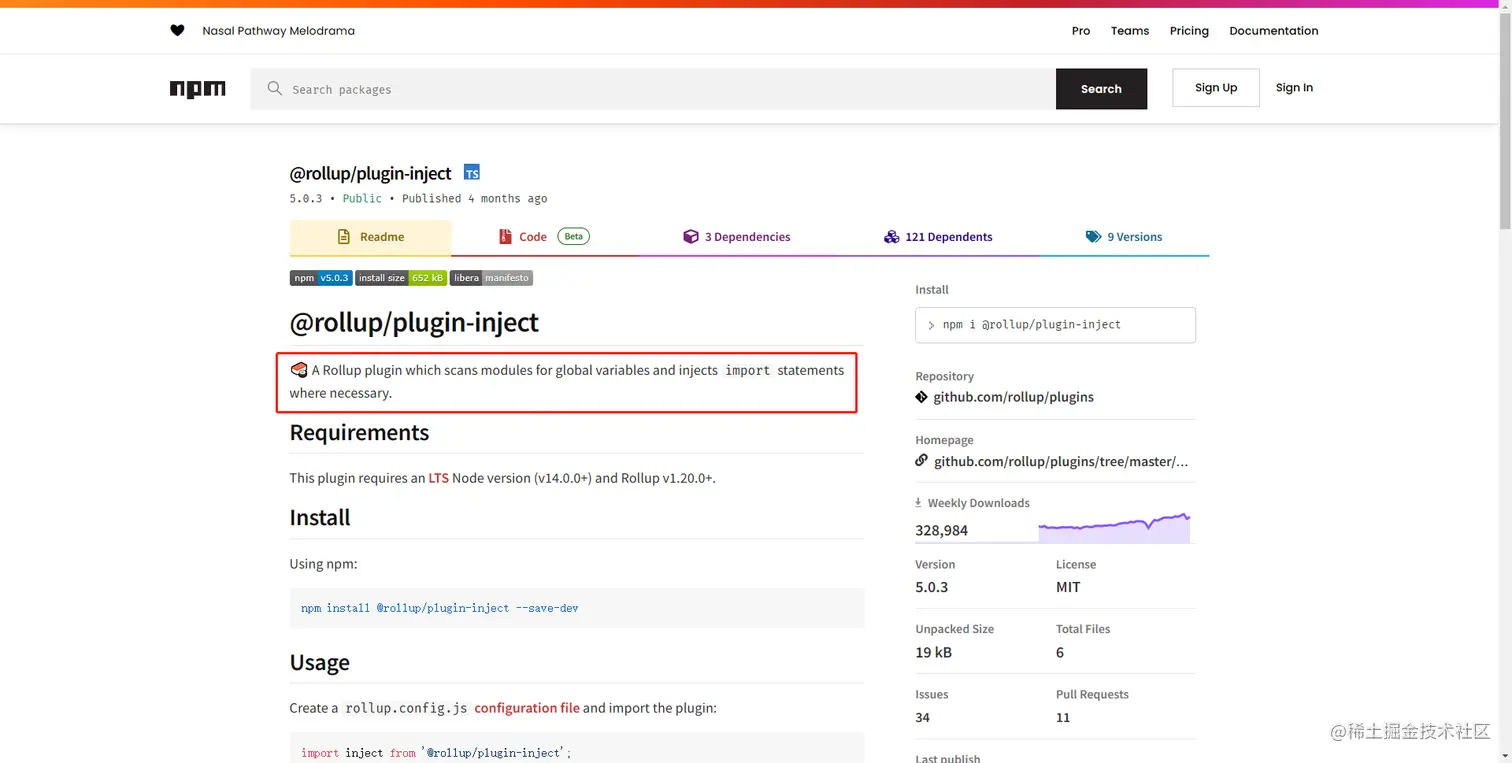The width and height of the screenshot is (1512, 763).
Task: Click the Published 4 months ago text
Action: pyautogui.click(x=475, y=198)
